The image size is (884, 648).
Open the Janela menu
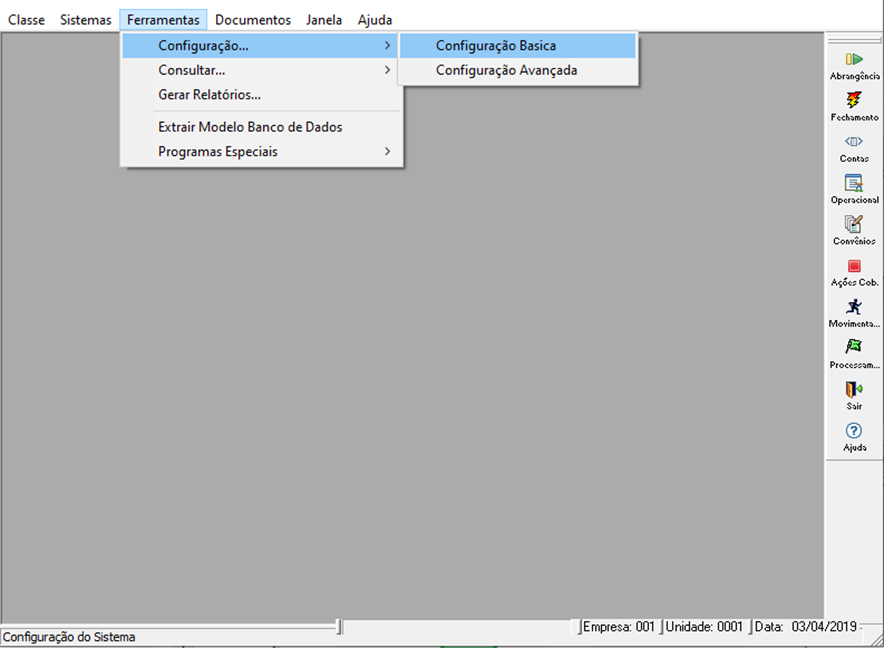coord(324,20)
